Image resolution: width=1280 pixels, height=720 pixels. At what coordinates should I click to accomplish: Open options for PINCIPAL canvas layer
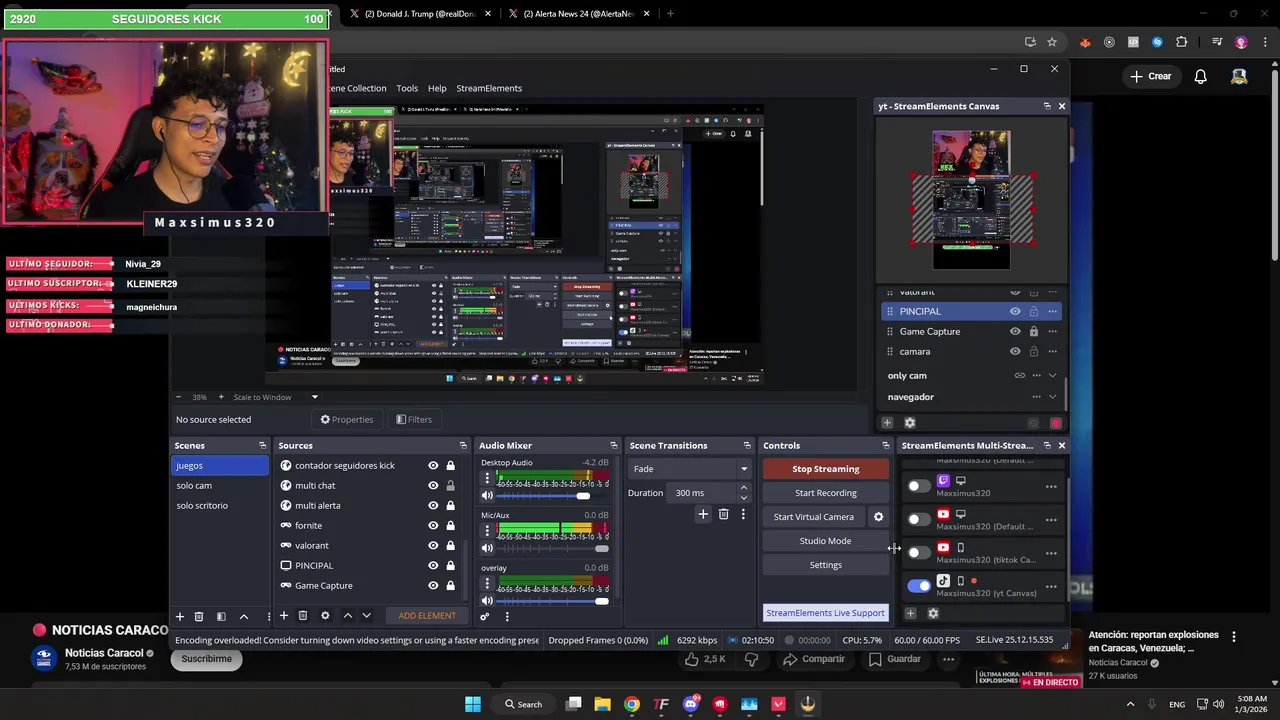1051,312
